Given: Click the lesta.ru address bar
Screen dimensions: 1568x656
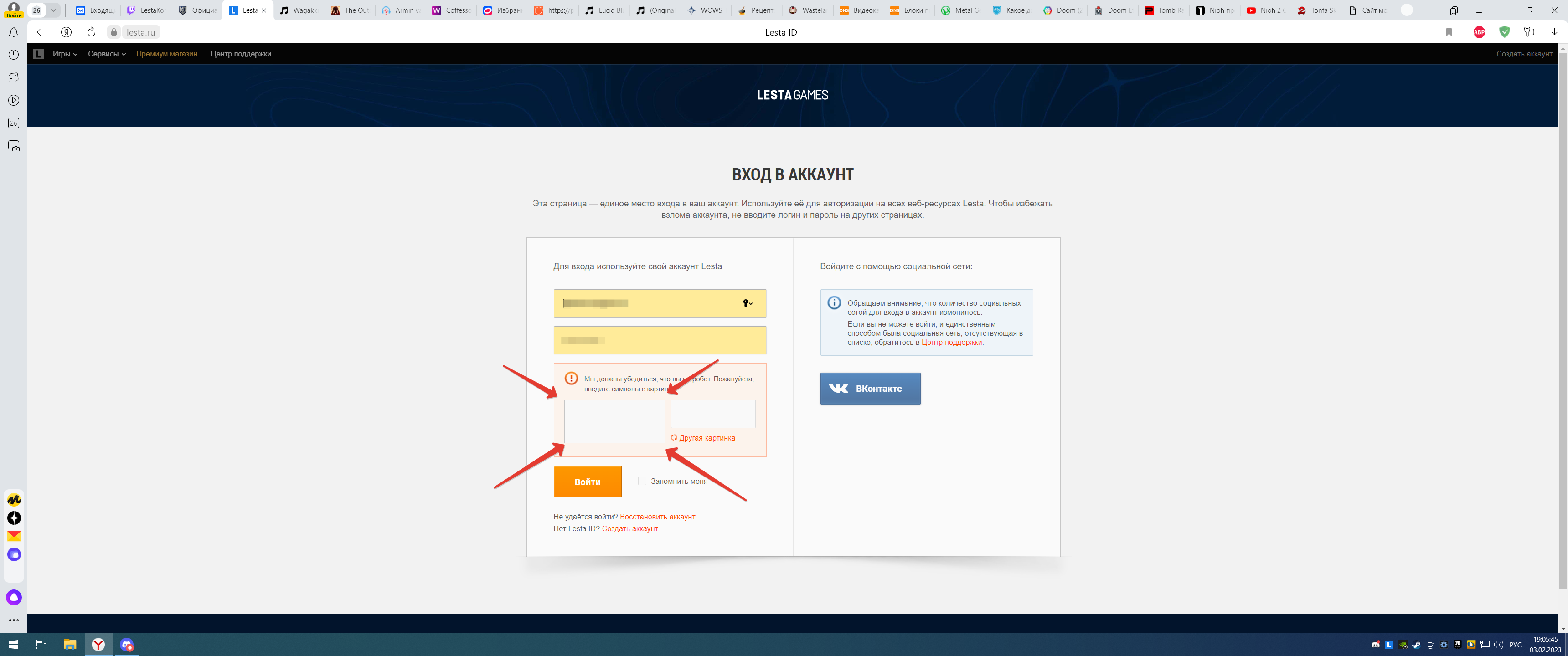Looking at the screenshot, I should coord(140,32).
